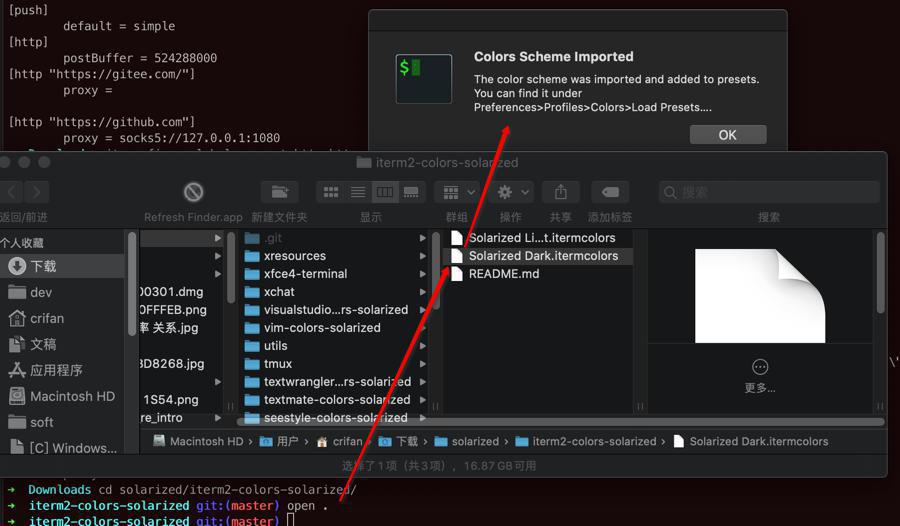
Task: Click iterm2-colors-solarized in path bar
Action: [586, 441]
